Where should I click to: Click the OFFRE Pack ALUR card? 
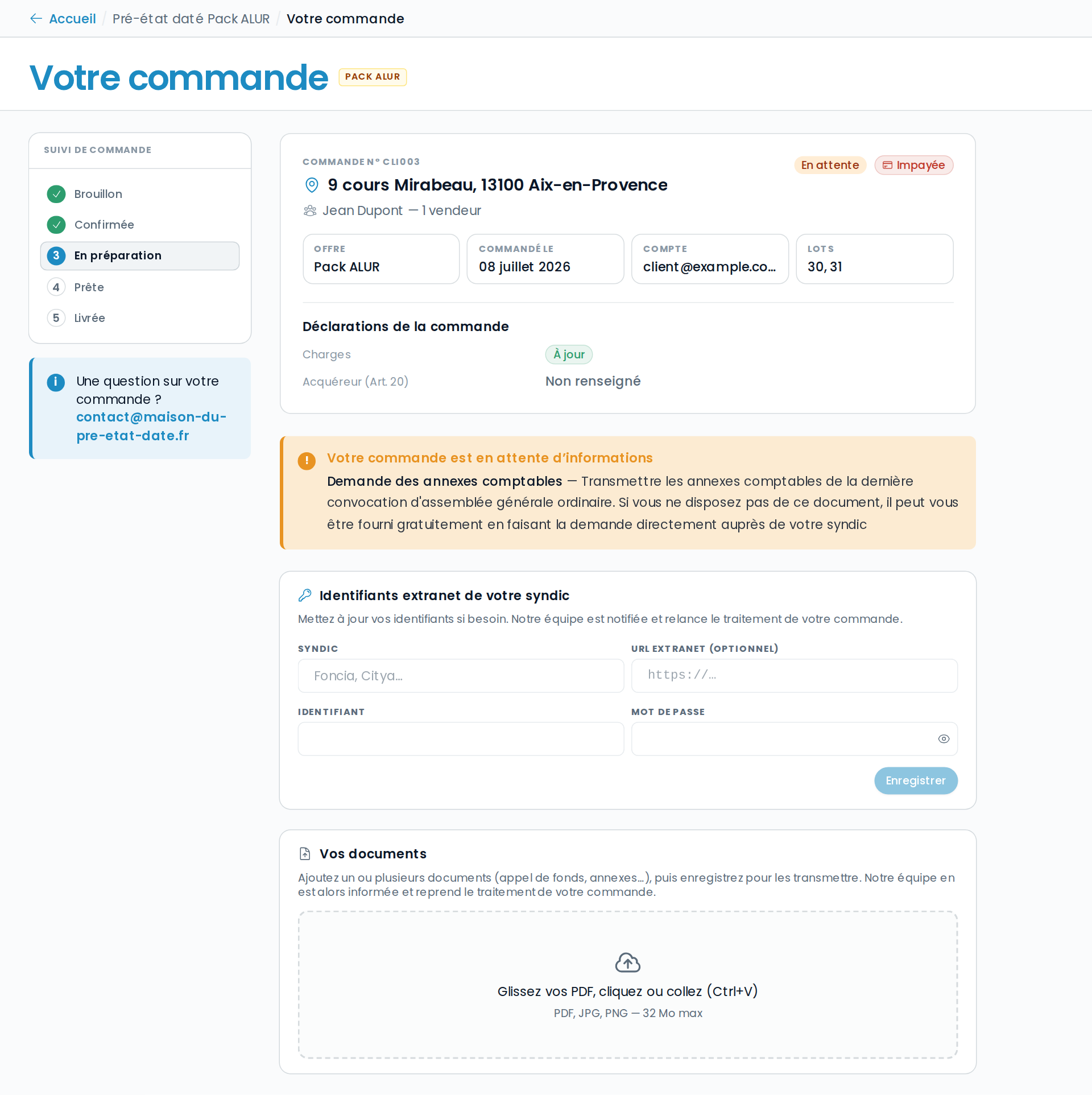coord(381,259)
